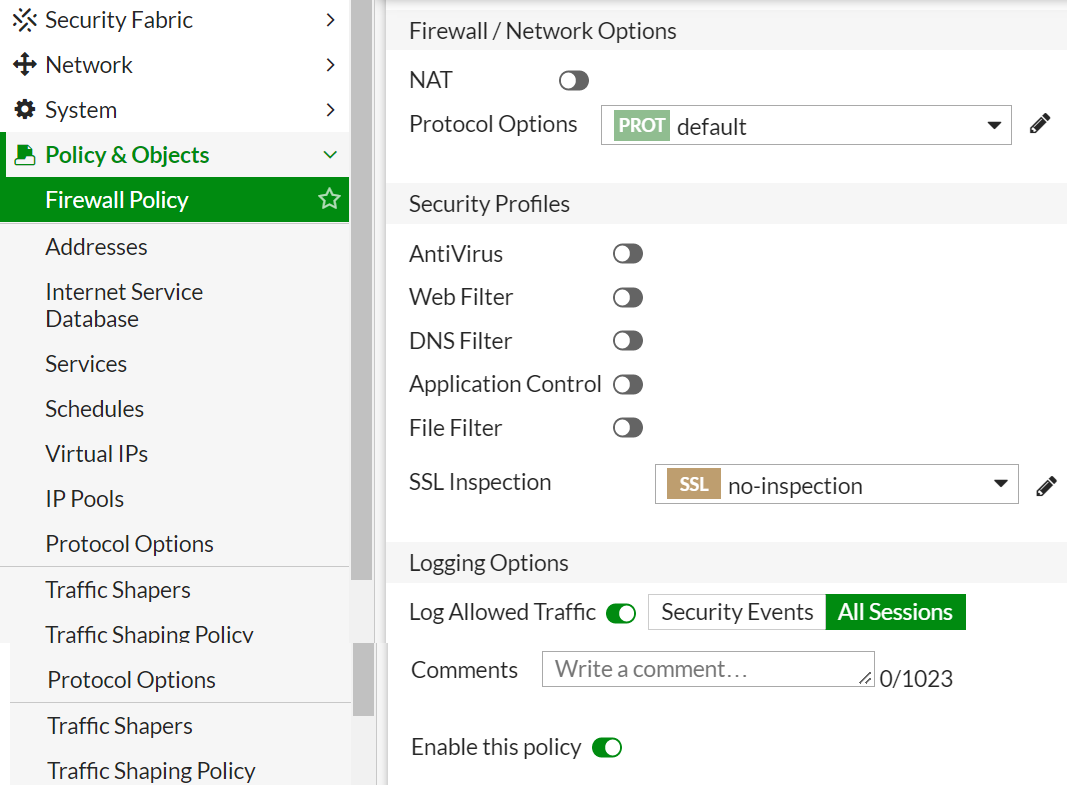The height and width of the screenshot is (788, 1067).
Task: Enable the NAT toggle
Action: coord(574,81)
